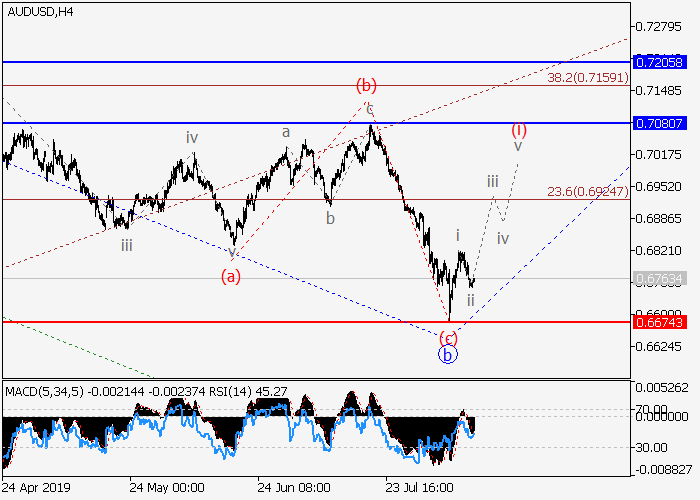This screenshot has width=700, height=500.
Task: Select the red (c) wave label
Action: coord(449,337)
